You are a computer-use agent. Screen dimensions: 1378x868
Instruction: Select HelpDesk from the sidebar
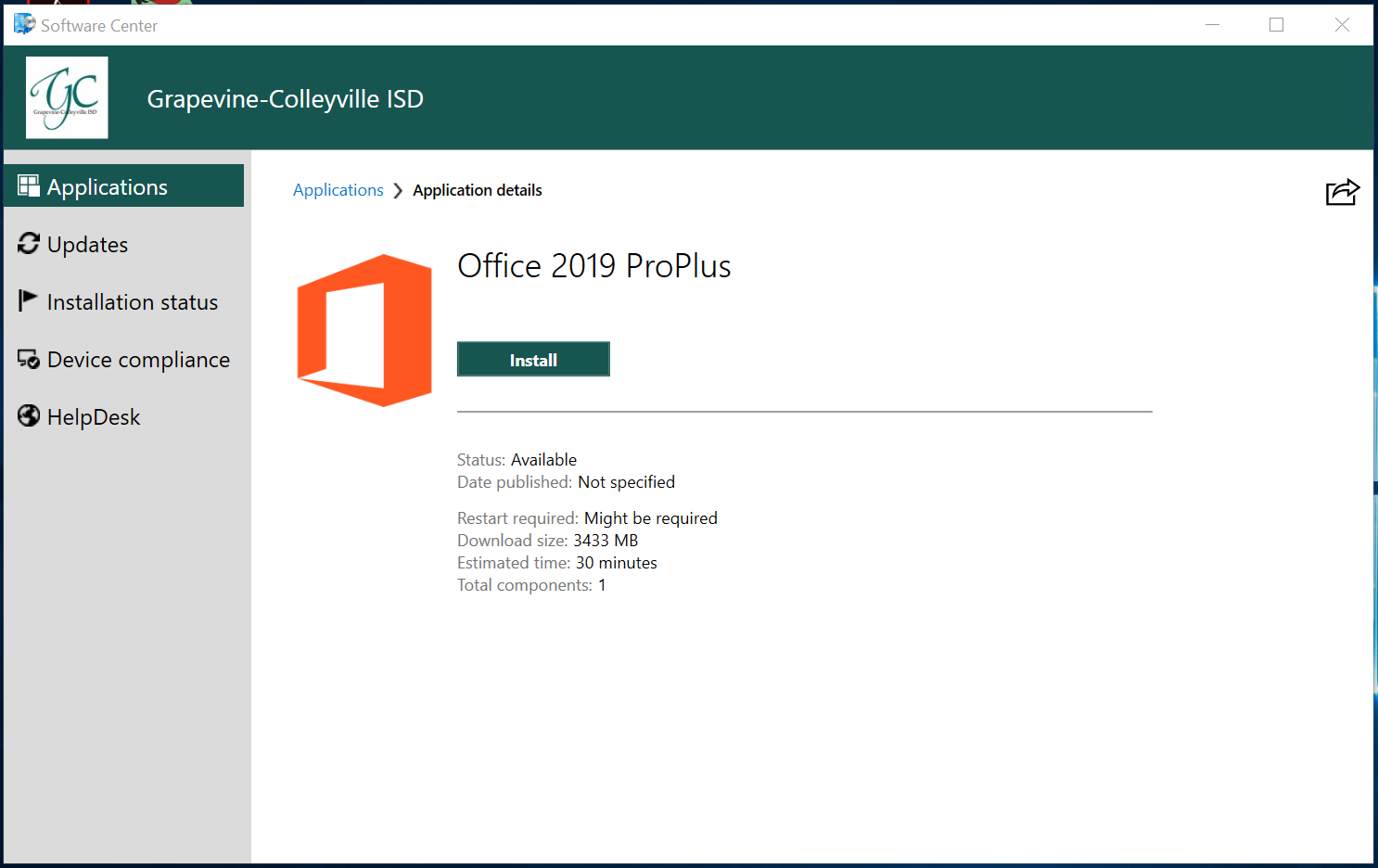(93, 416)
